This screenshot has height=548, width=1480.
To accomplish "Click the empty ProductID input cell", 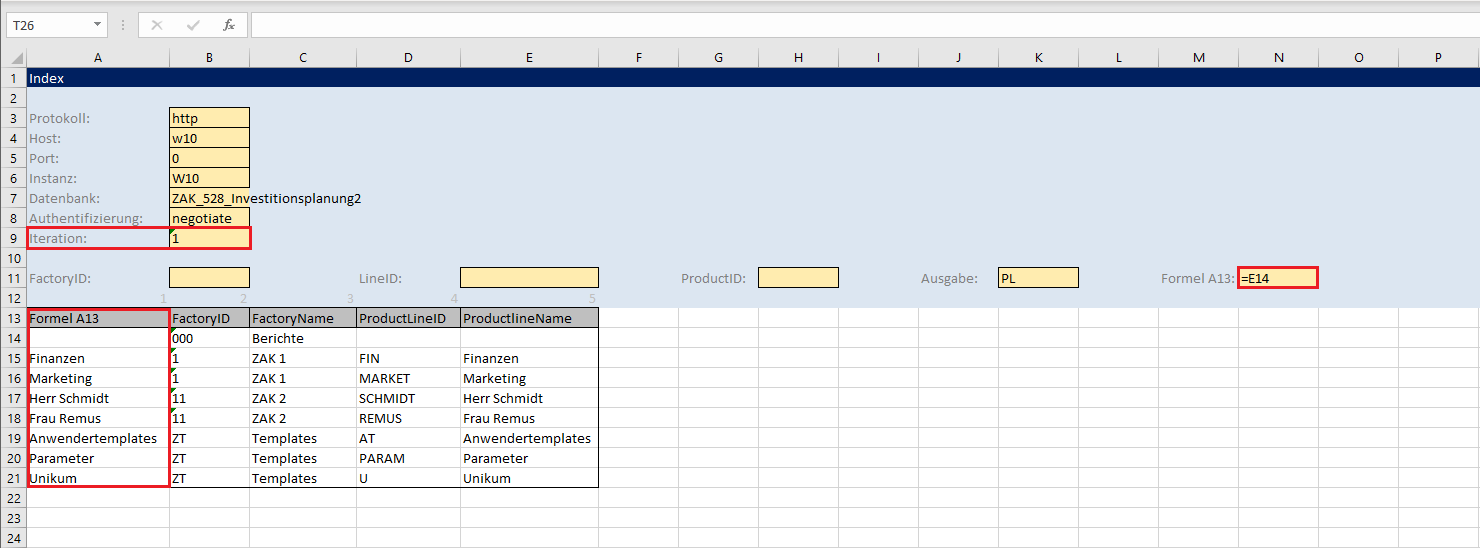I will 798,278.
